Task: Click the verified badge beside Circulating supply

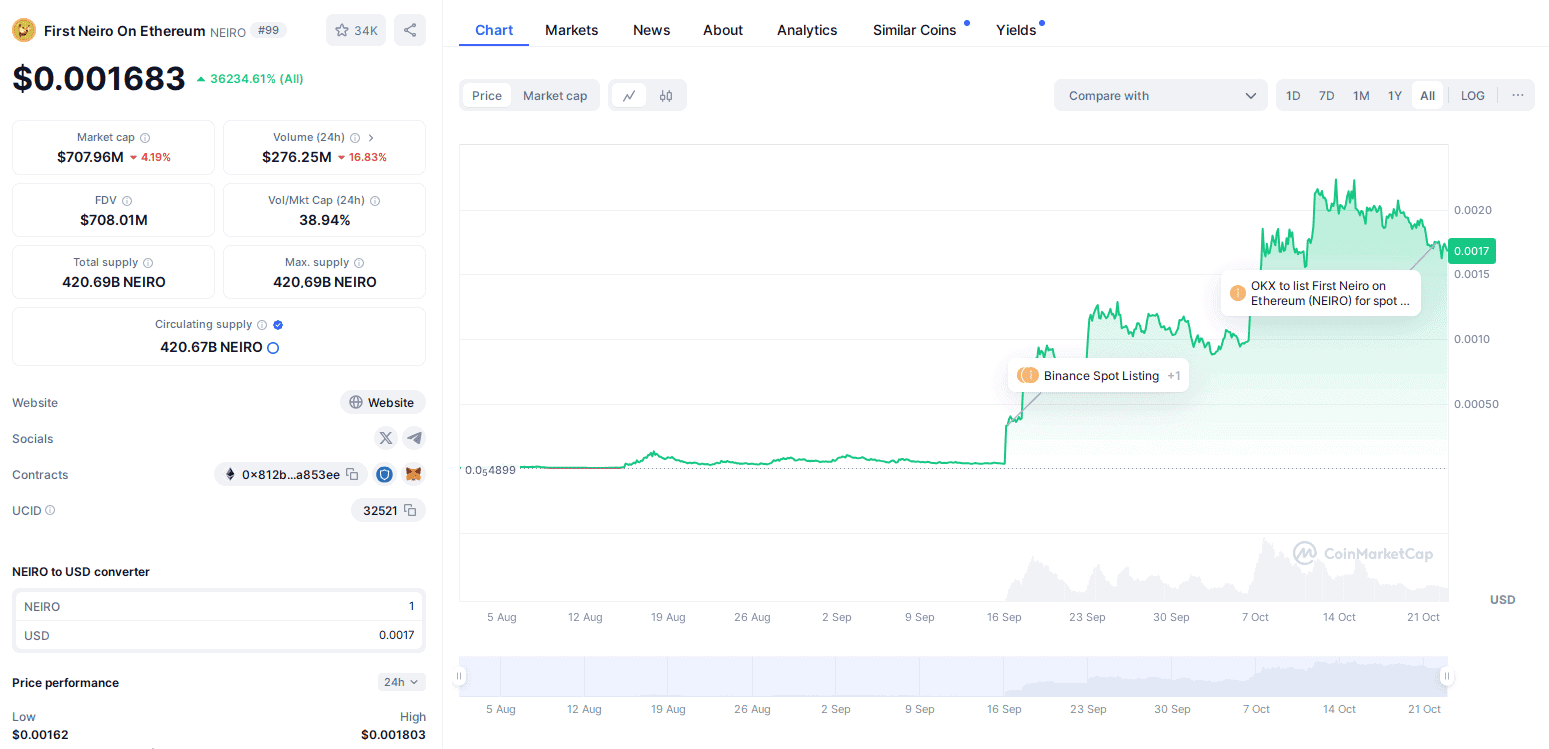Action: click(278, 325)
